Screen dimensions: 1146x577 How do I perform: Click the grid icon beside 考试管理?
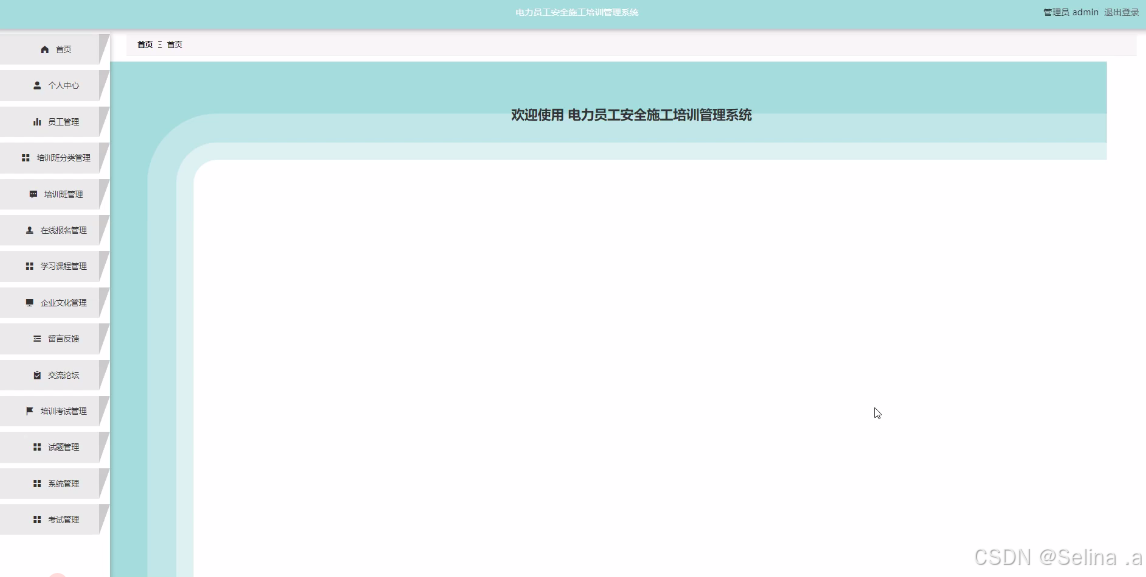pyautogui.click(x=37, y=519)
